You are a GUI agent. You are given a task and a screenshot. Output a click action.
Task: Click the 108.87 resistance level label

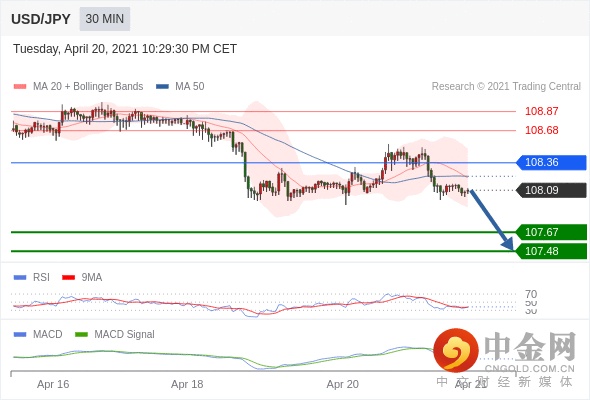(x=541, y=111)
